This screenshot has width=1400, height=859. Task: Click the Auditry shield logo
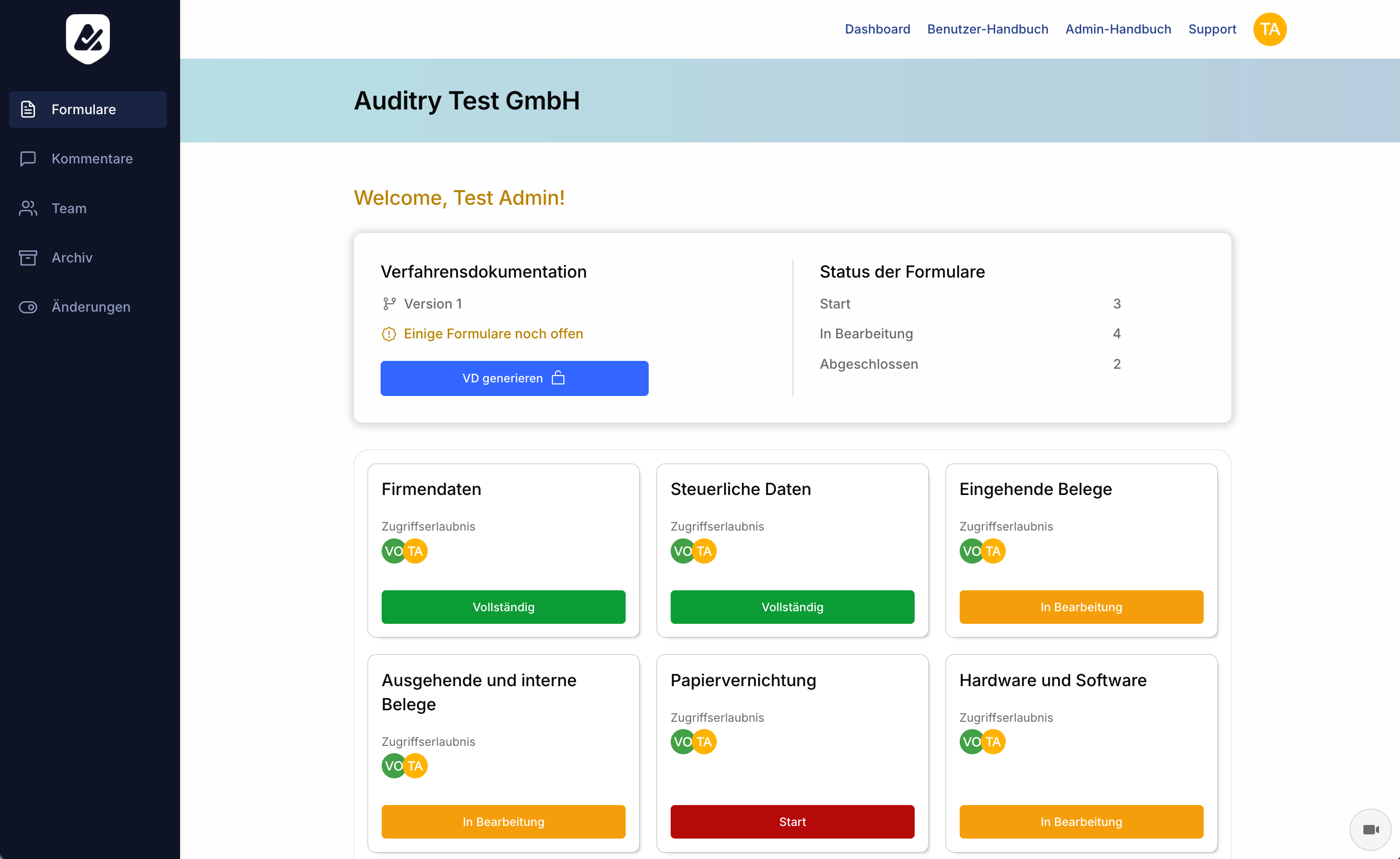pos(87,39)
